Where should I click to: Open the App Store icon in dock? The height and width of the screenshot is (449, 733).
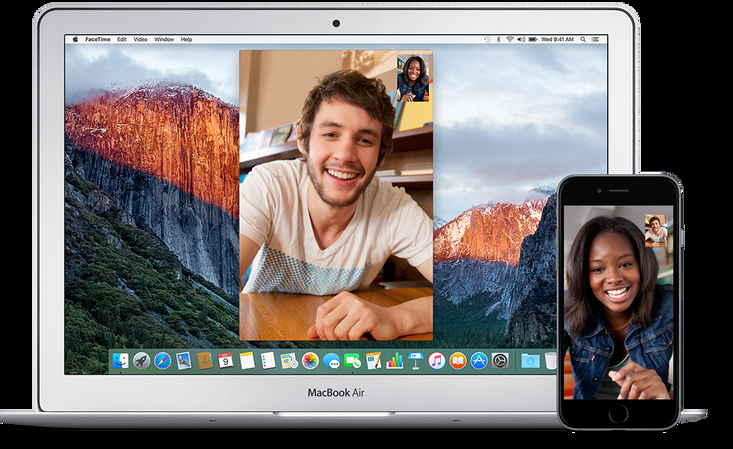coord(479,361)
